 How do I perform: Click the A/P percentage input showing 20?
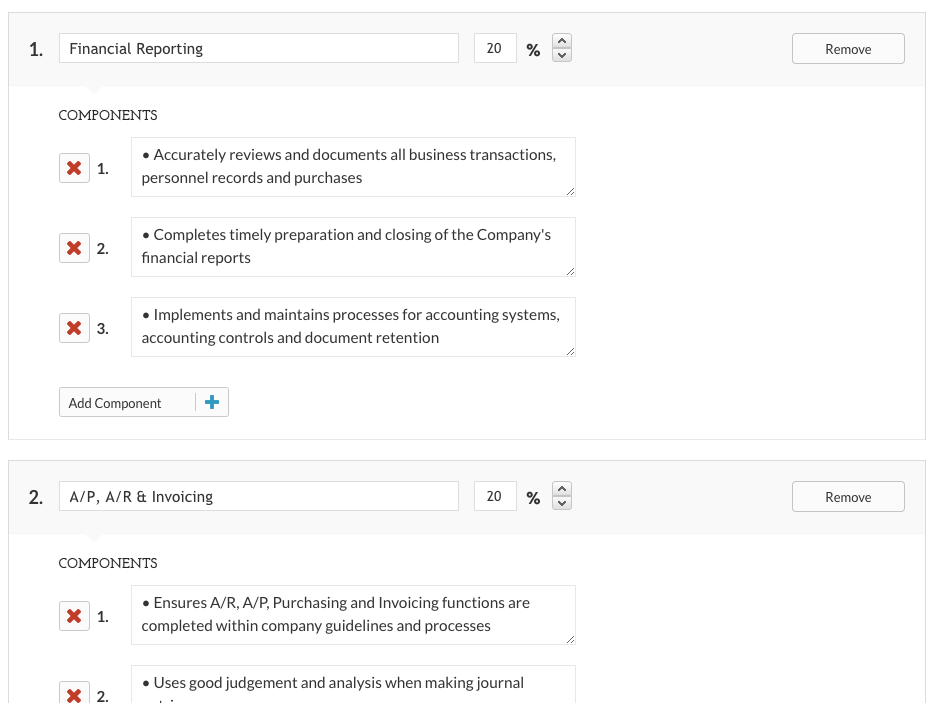coord(494,495)
